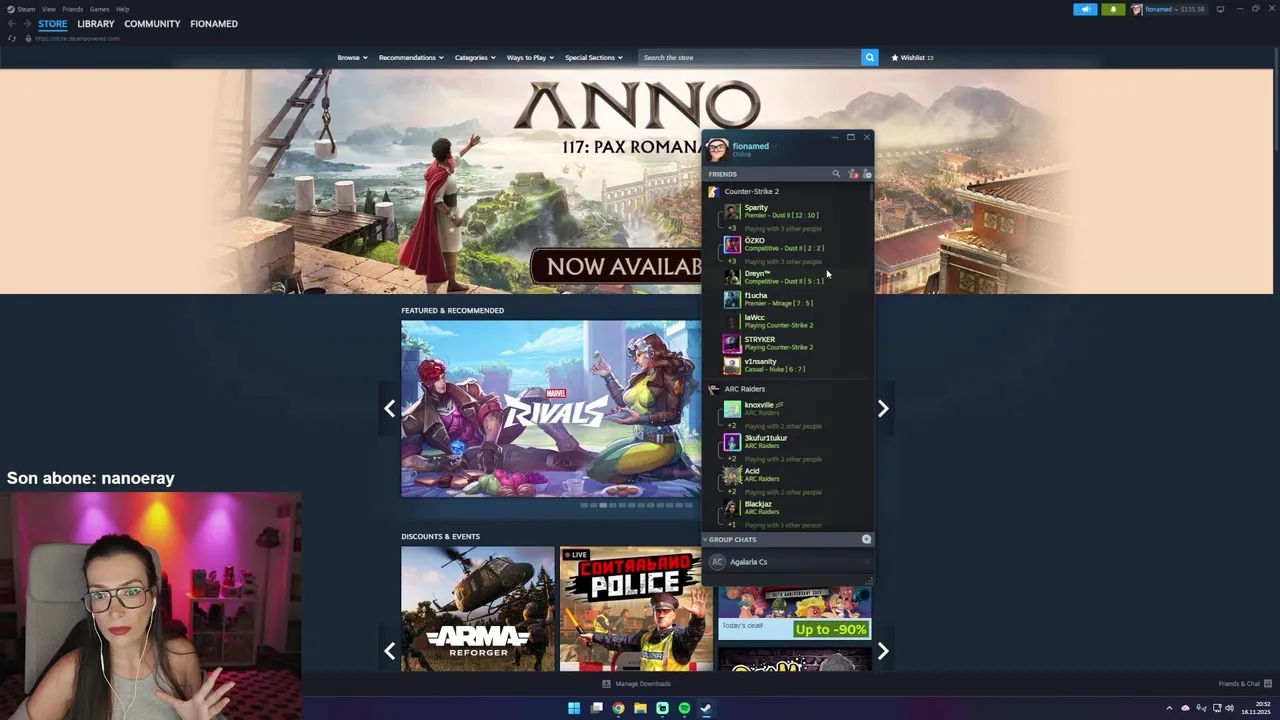Click the Agalarla Cs group avatar
The height and width of the screenshot is (720, 1280).
pyautogui.click(x=717, y=562)
